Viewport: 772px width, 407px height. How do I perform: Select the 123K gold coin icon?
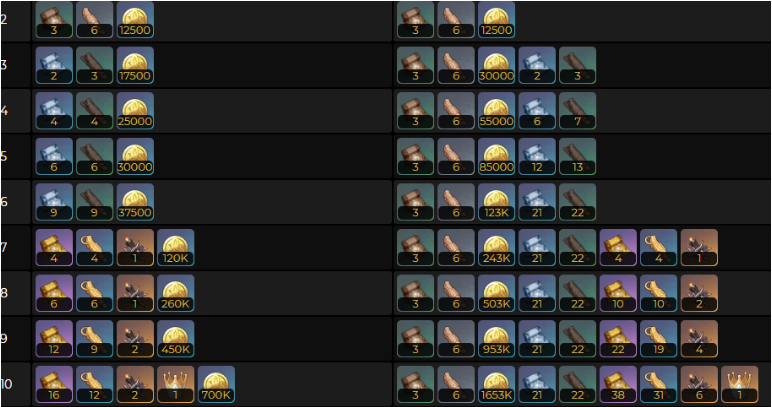pyautogui.click(x=497, y=202)
